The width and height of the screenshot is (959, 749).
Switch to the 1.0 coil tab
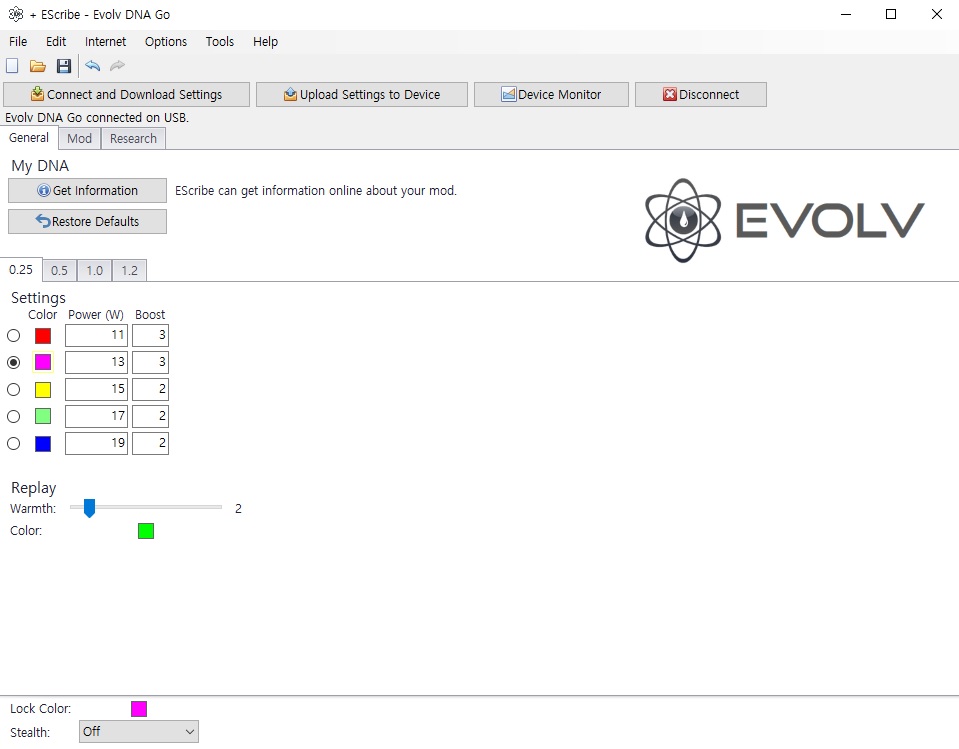click(94, 270)
